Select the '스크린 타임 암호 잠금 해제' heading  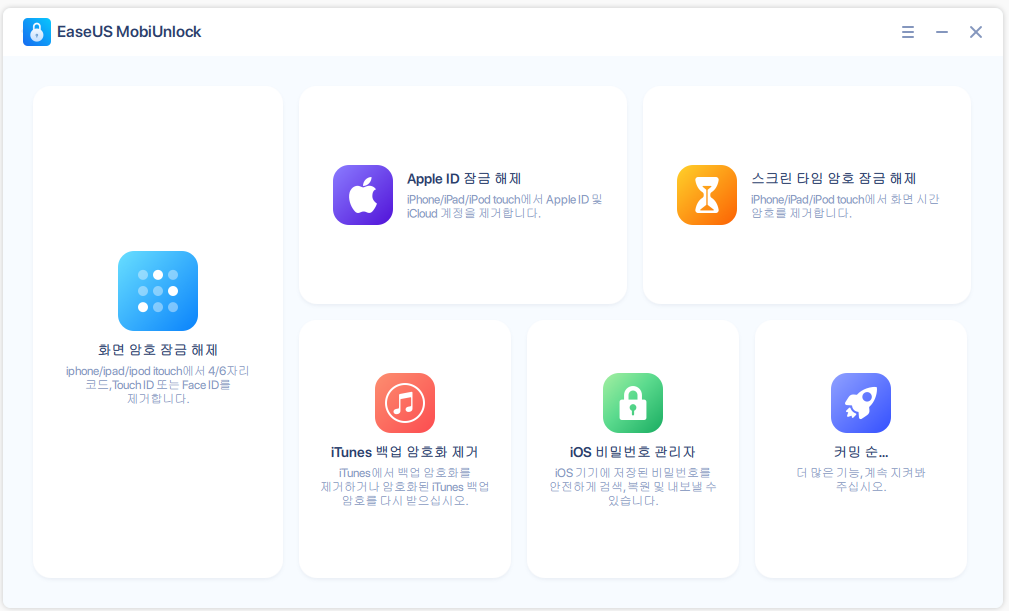834,179
